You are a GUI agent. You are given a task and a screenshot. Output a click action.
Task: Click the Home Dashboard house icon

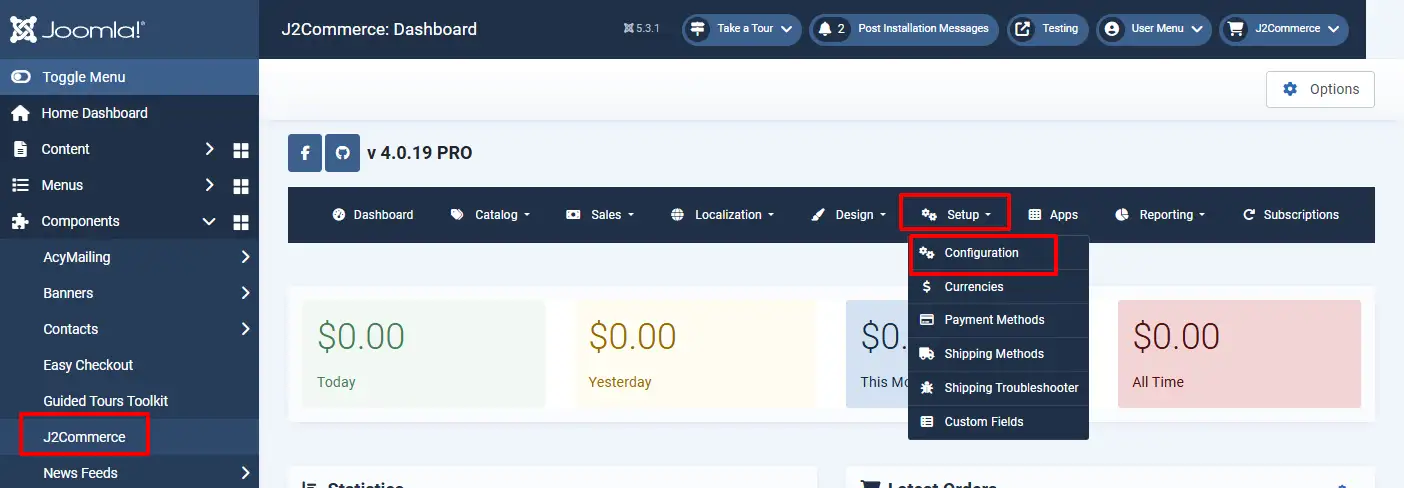click(x=20, y=113)
